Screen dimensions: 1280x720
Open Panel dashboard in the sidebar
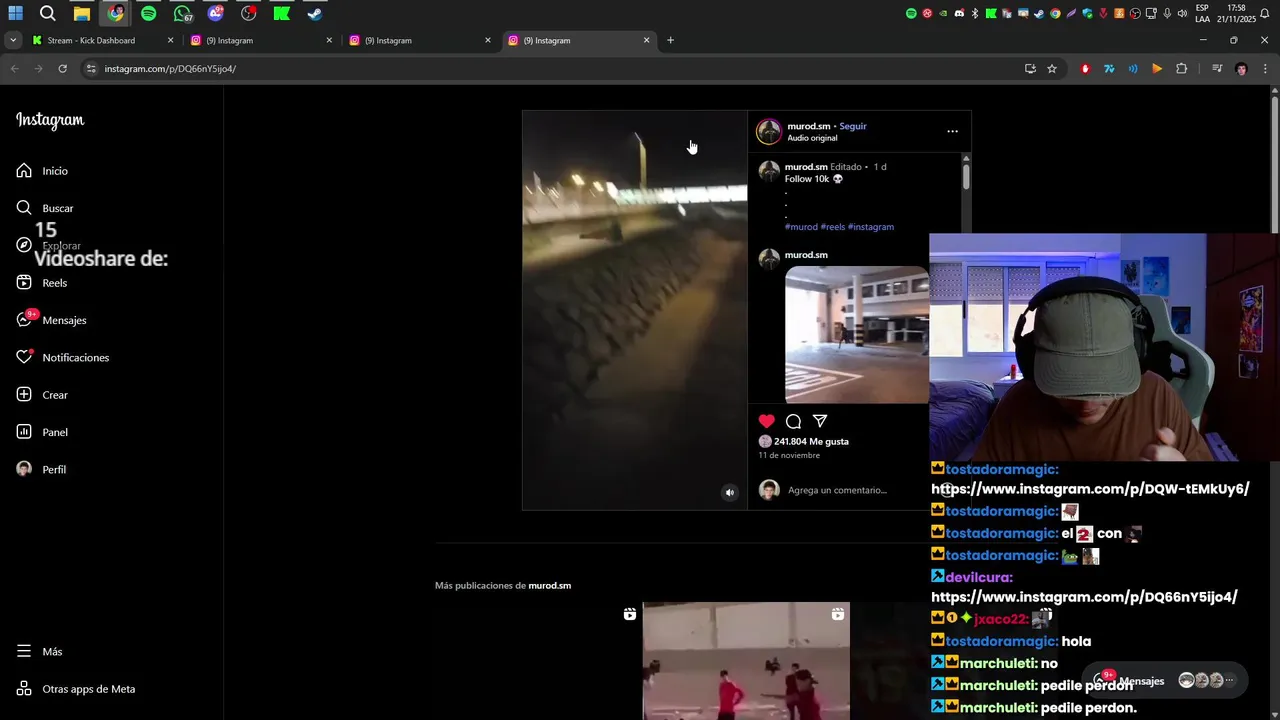point(42,432)
